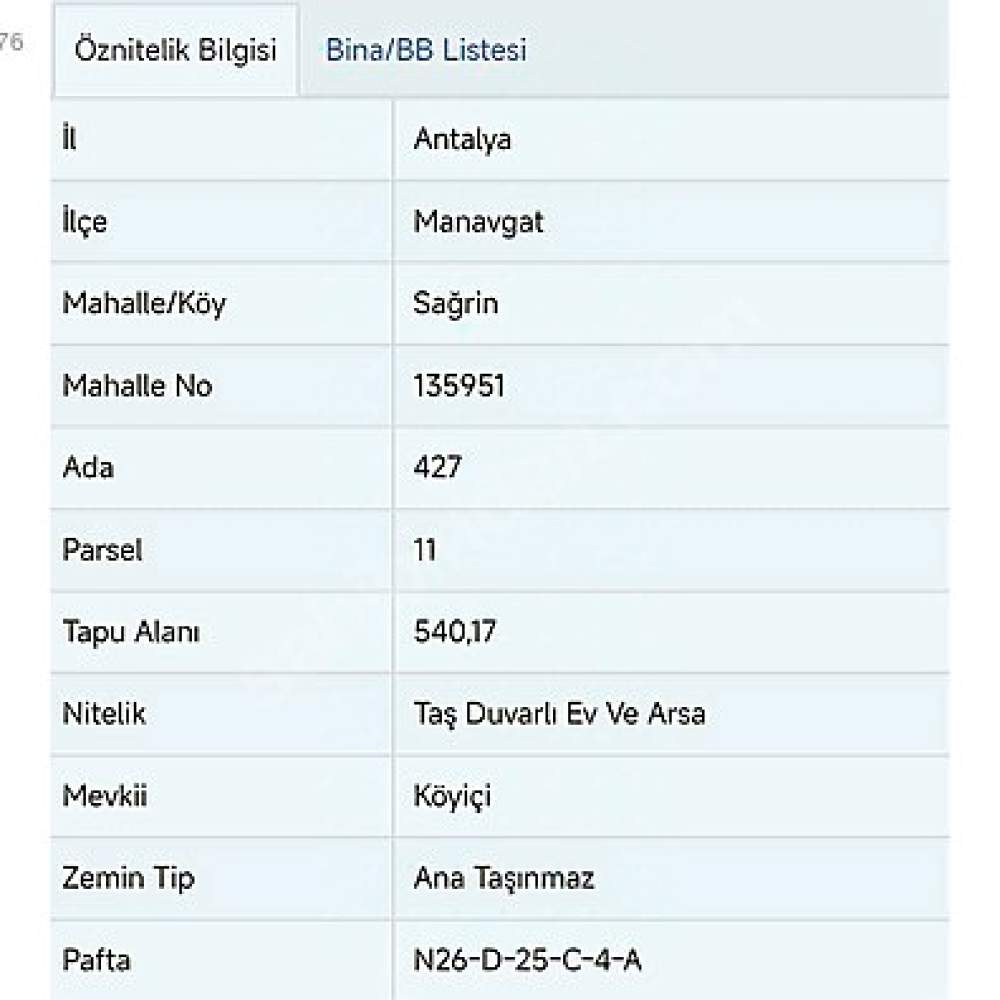The image size is (1000, 1000).
Task: Open the Bina/BB Listesi tab
Action: [x=426, y=50]
